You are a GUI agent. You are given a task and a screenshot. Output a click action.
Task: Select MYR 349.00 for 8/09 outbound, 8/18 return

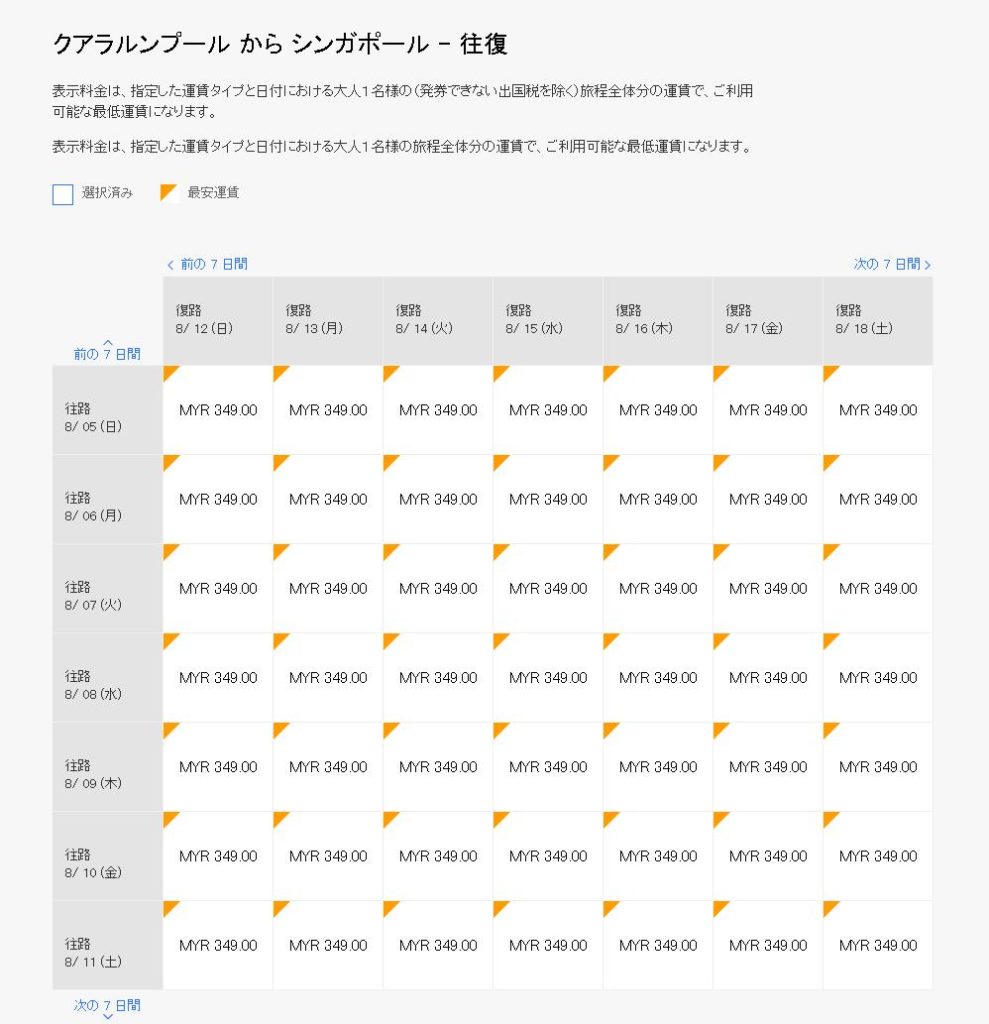[x=878, y=767]
